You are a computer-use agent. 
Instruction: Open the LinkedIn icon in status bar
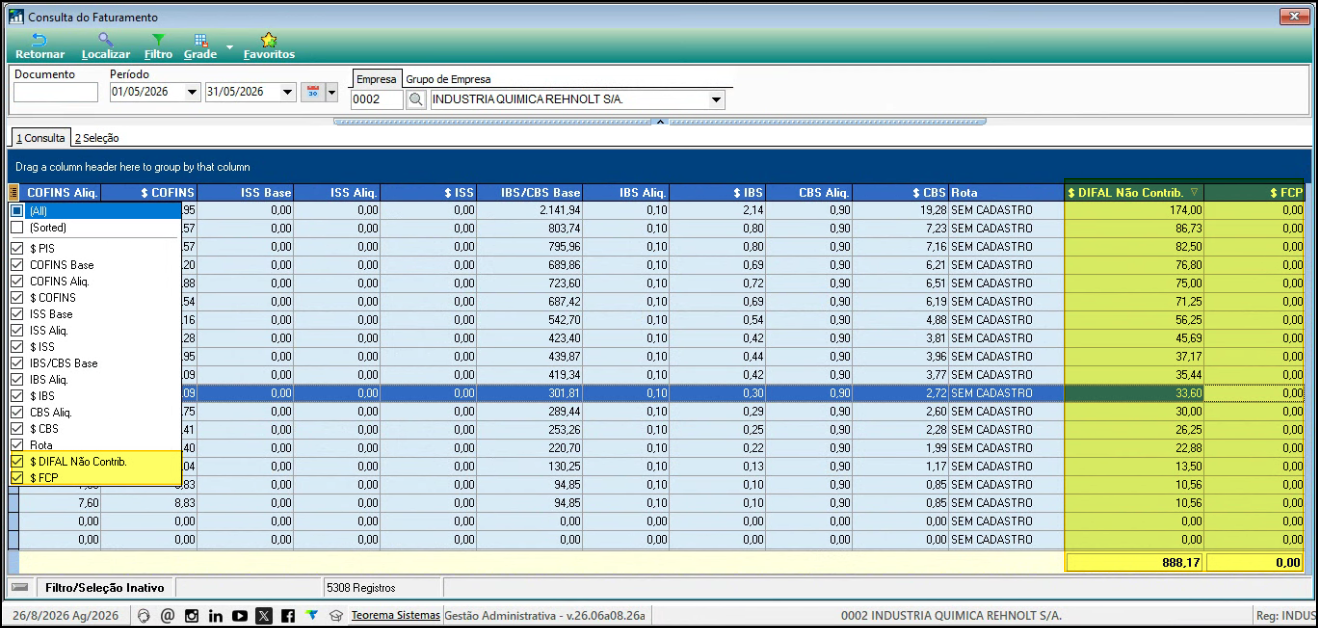pos(215,616)
